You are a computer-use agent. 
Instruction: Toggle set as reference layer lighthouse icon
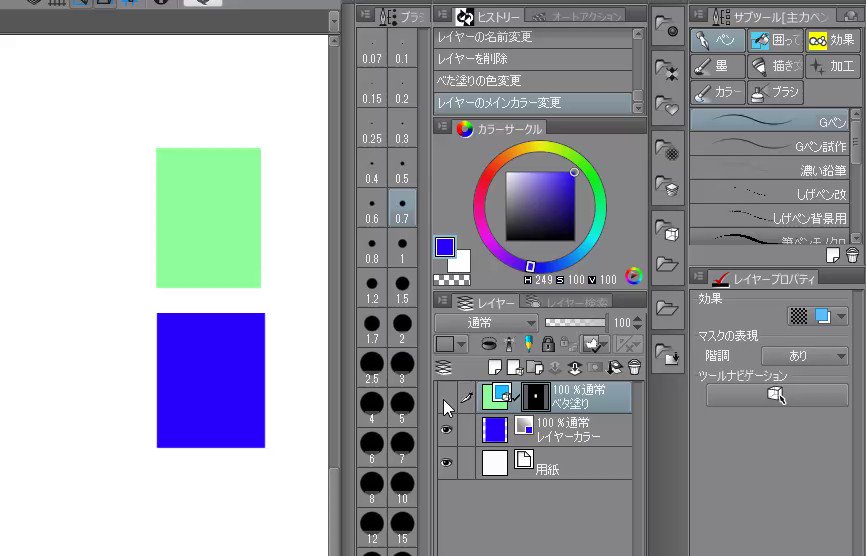[x=509, y=345]
